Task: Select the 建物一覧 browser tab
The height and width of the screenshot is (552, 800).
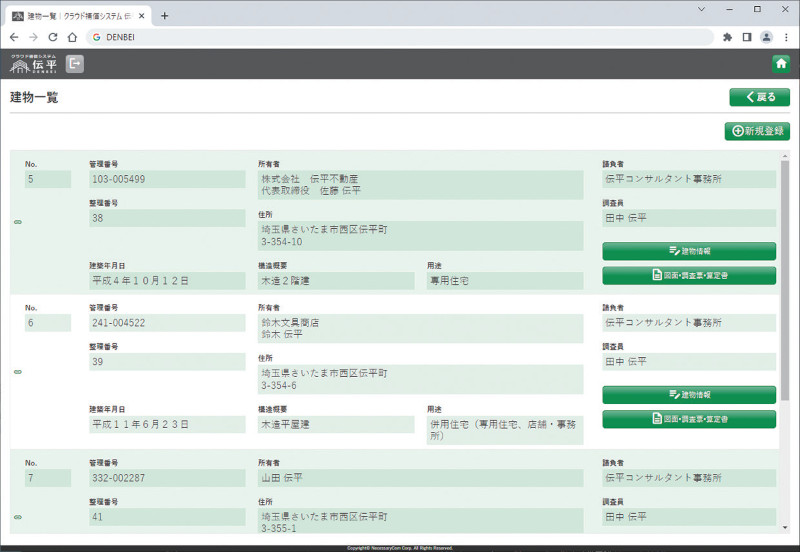Action: (80, 15)
